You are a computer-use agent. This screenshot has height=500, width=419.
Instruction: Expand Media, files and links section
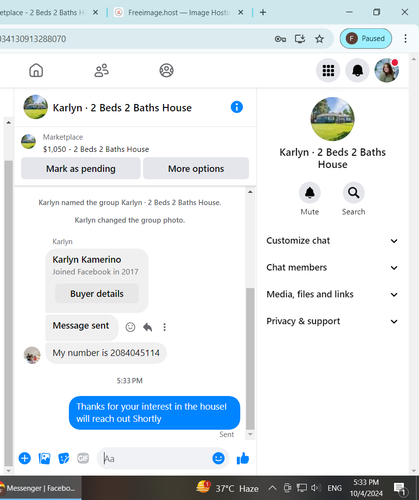point(332,294)
